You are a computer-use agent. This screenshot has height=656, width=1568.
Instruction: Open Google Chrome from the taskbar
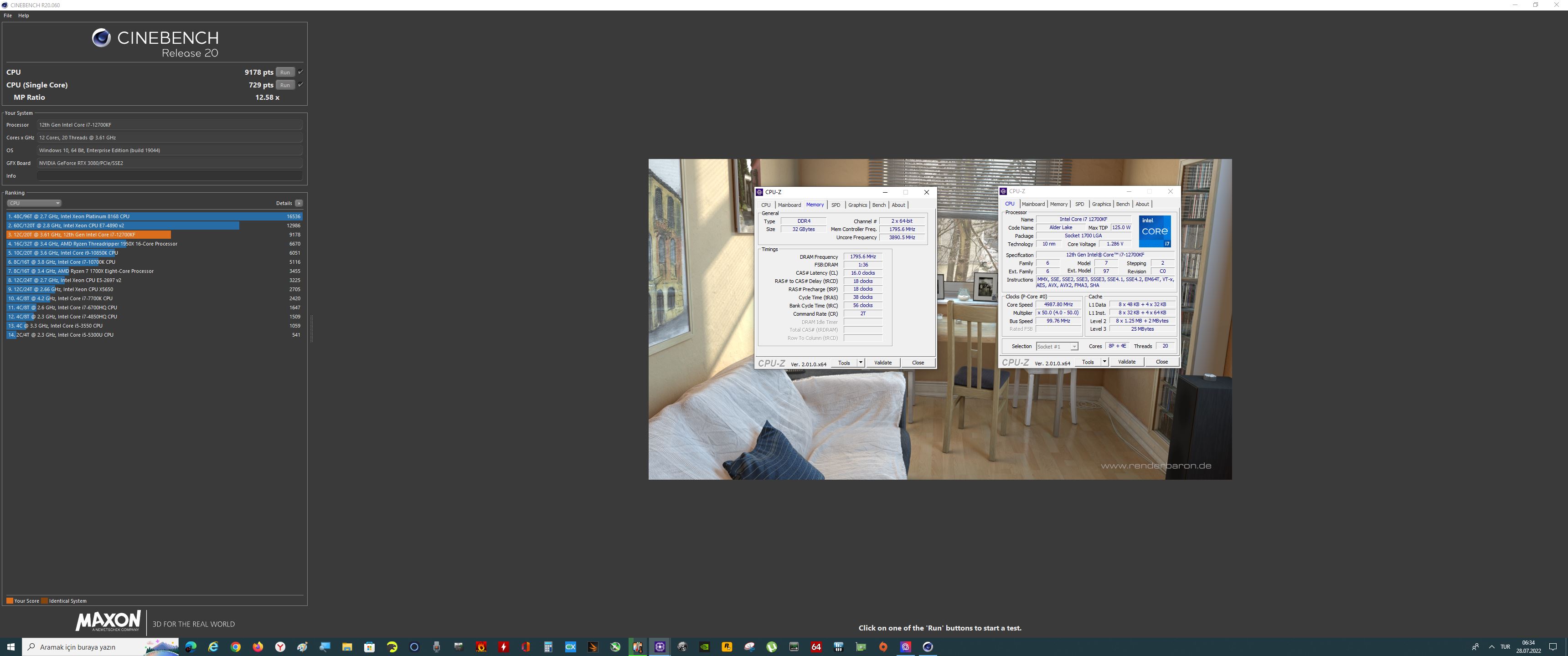(x=236, y=647)
